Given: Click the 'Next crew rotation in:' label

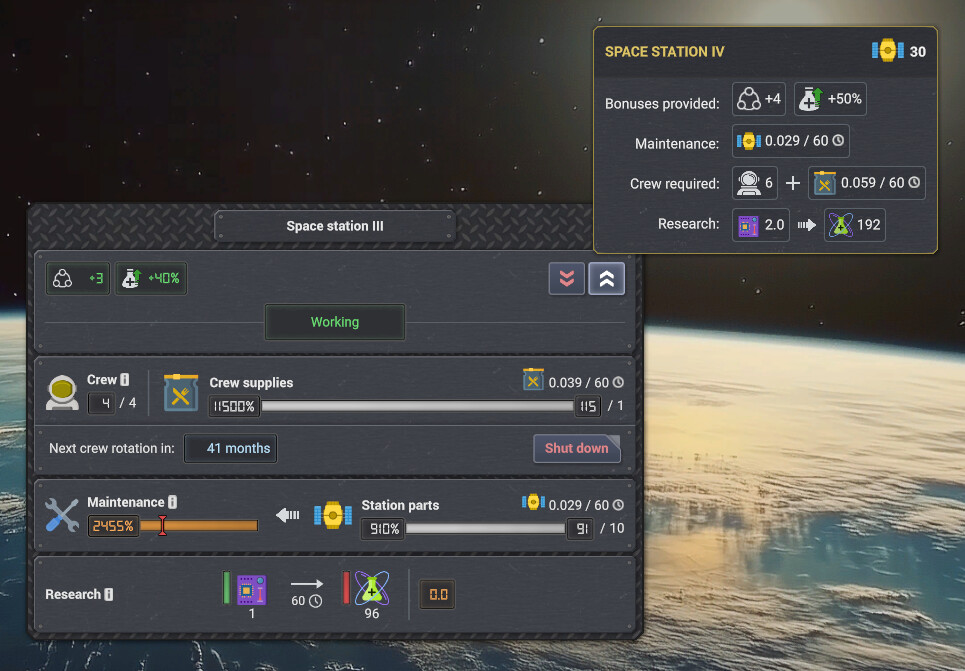Looking at the screenshot, I should (112, 448).
